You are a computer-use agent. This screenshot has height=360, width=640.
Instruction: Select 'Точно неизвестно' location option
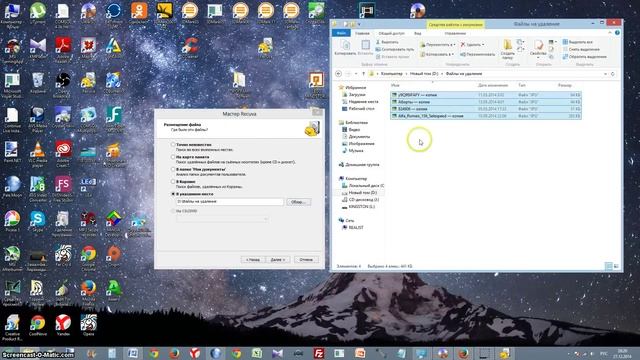173,144
